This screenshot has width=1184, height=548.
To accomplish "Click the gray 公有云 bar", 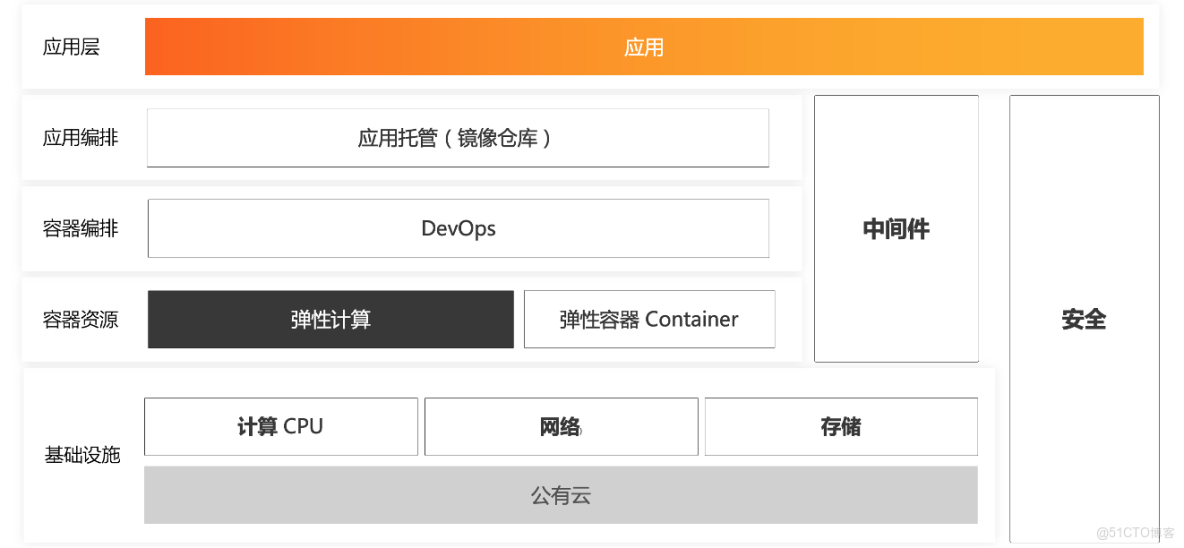I will pos(560,495).
